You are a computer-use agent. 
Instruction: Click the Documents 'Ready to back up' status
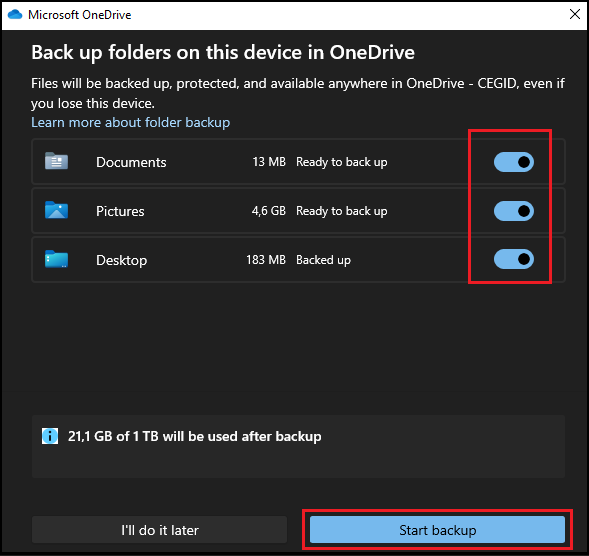(x=341, y=162)
